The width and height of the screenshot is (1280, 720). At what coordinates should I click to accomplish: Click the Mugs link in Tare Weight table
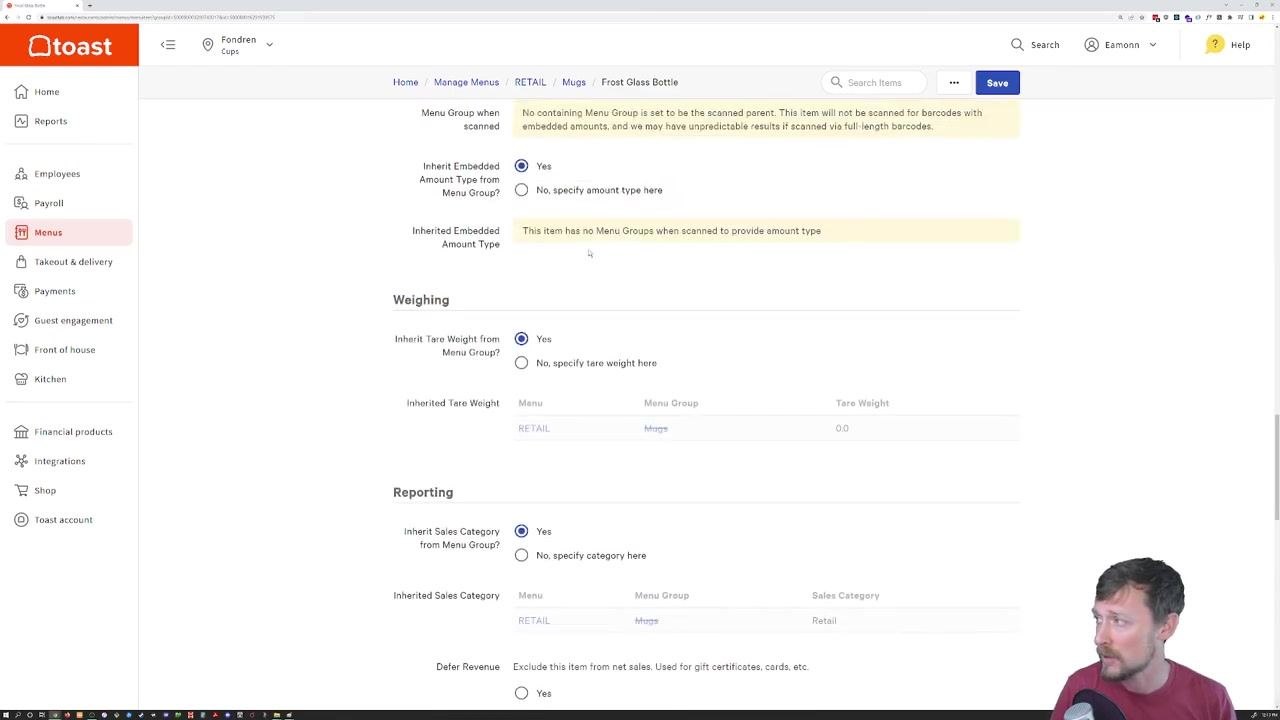(x=656, y=428)
